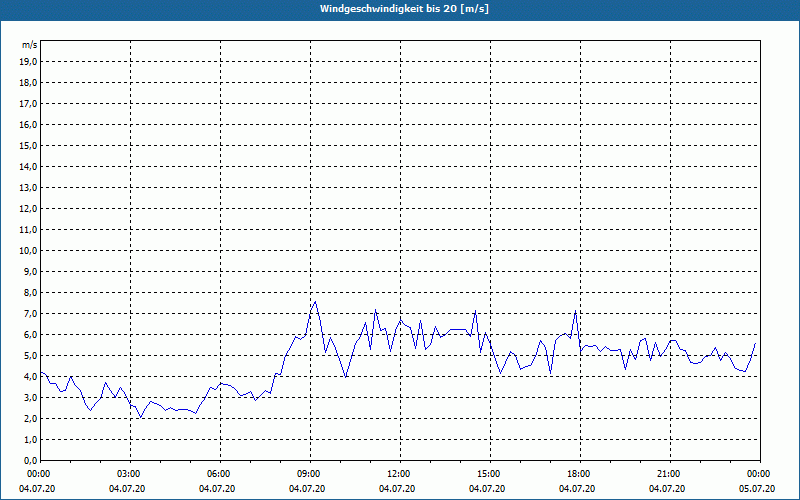Click the '21:00' time label
Screen dimensions: 800x500
670,474
